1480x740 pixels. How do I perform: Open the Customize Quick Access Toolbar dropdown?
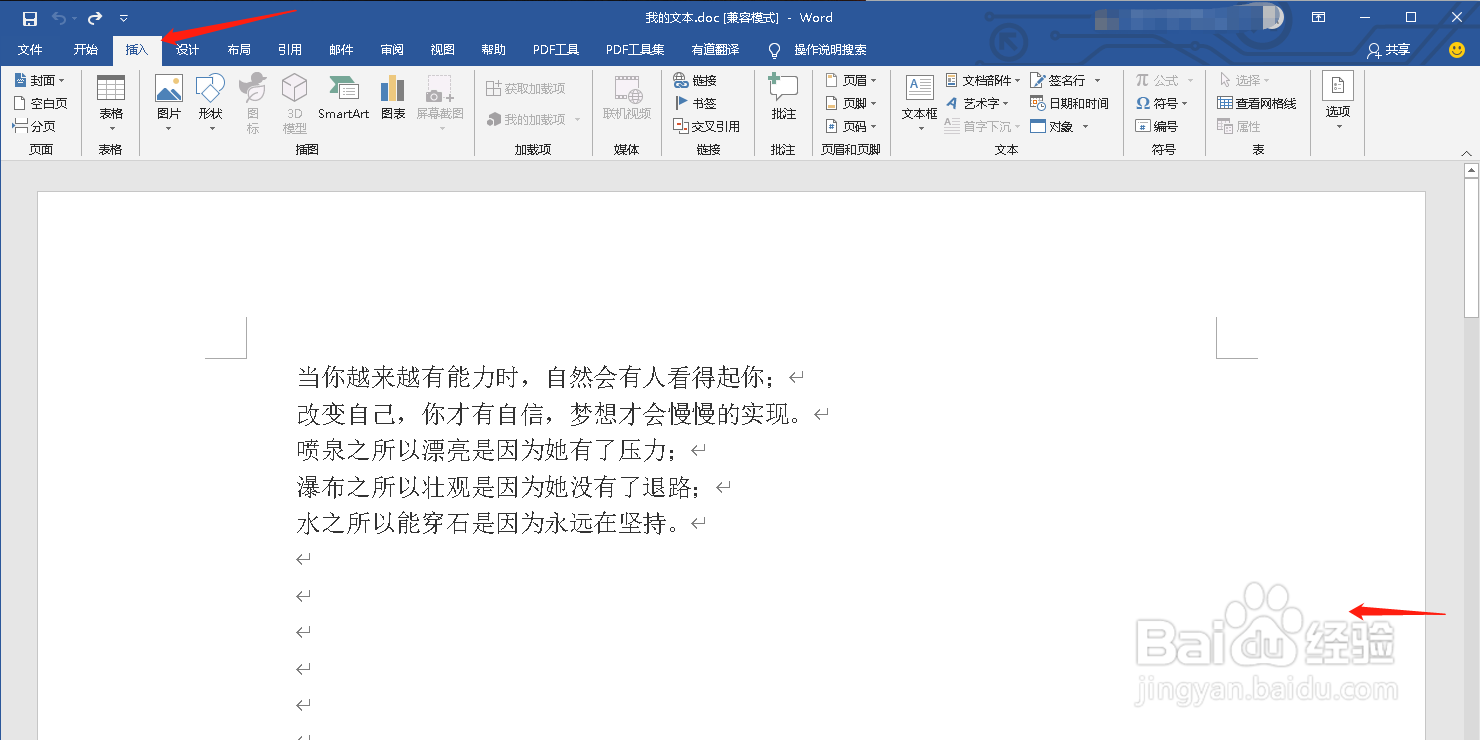123,18
